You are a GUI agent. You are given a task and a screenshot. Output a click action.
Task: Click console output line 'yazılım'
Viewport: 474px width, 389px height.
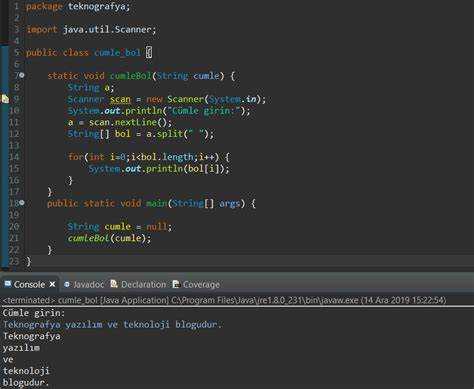pos(21,348)
